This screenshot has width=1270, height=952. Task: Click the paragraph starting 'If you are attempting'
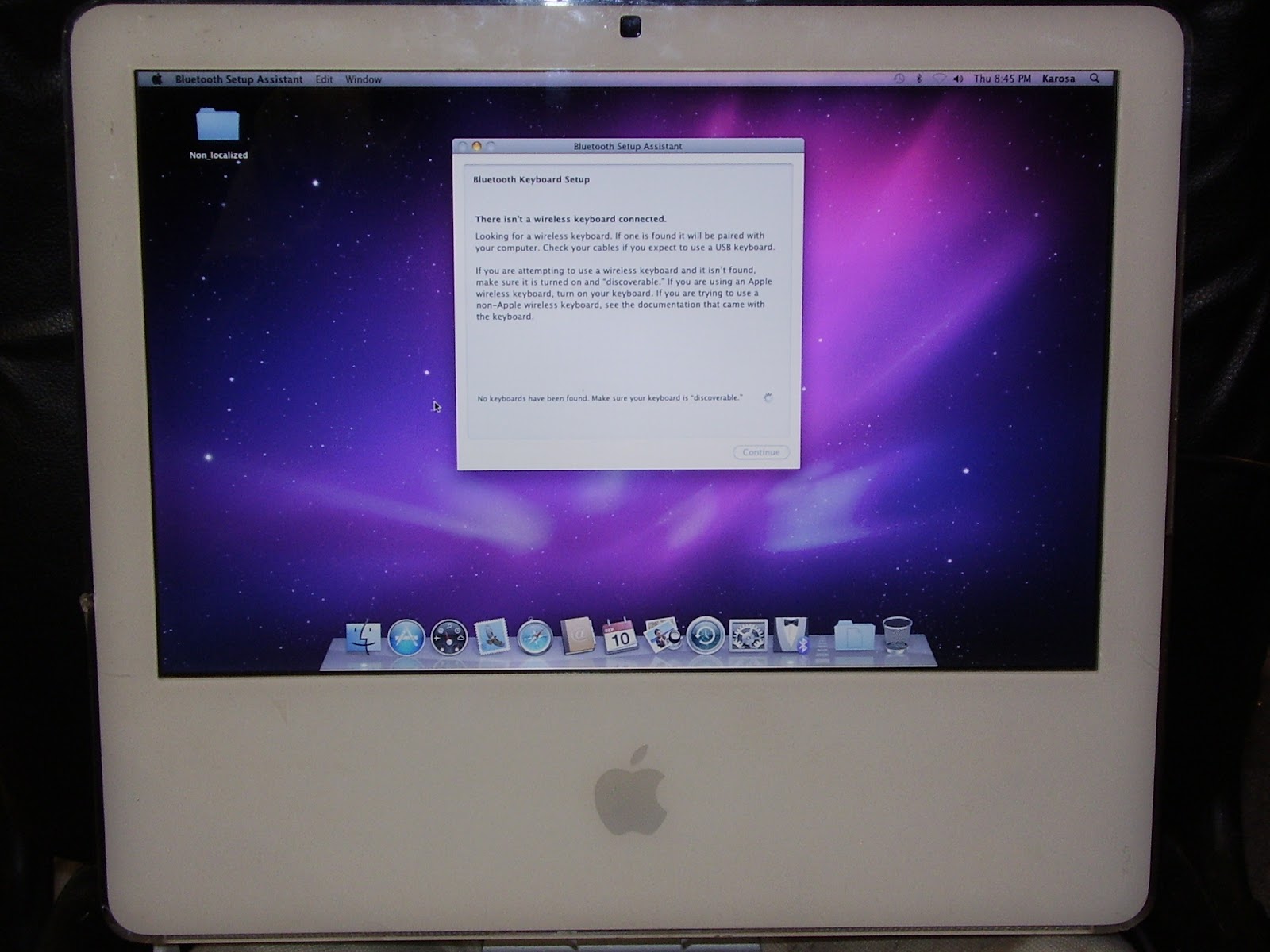[x=624, y=293]
